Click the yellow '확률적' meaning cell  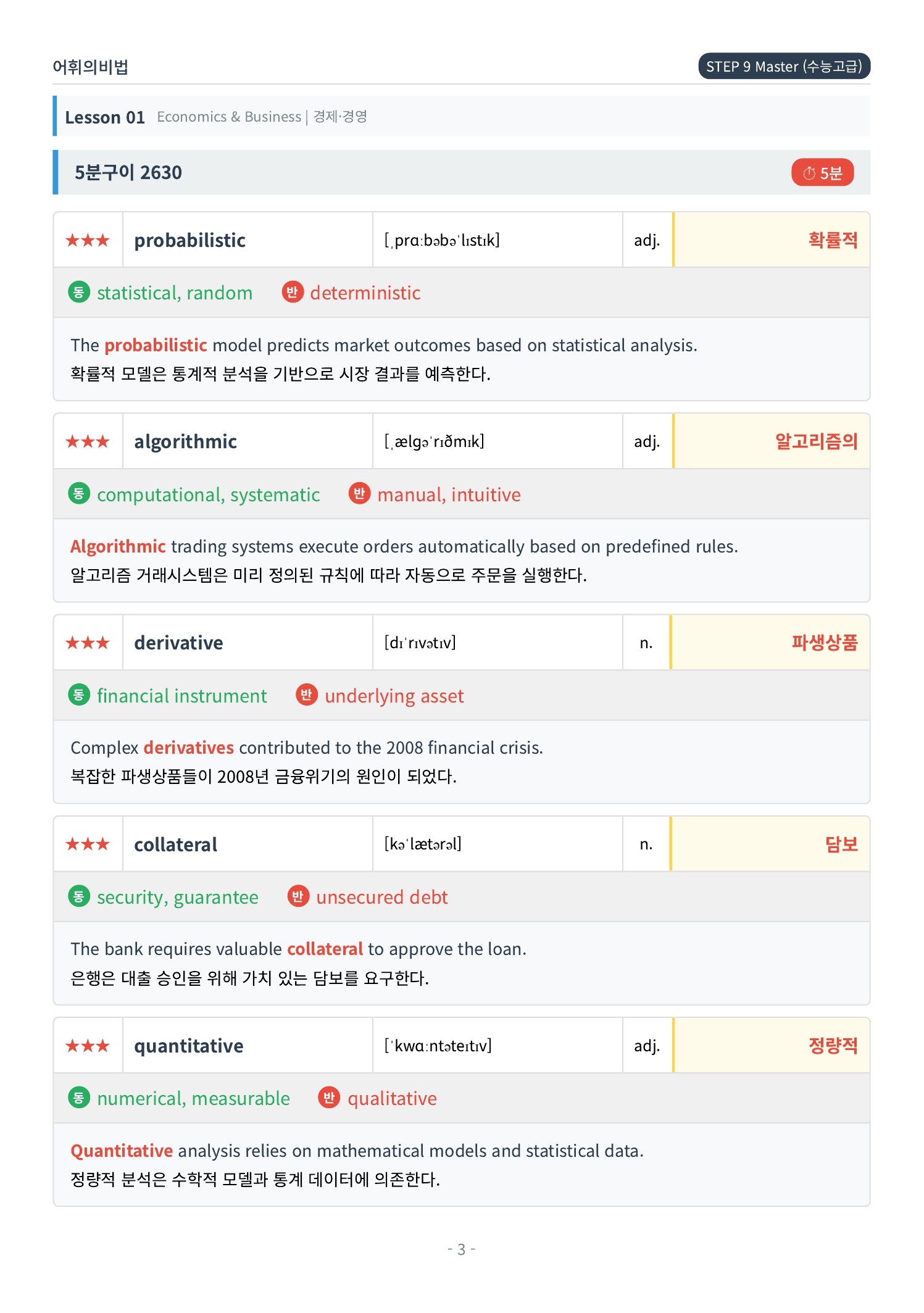771,240
